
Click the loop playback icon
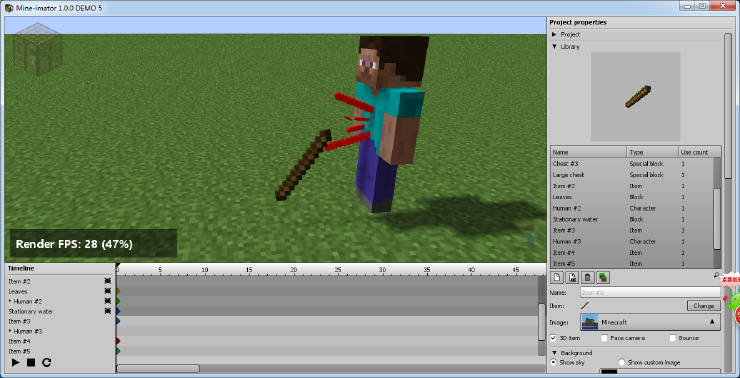pyautogui.click(x=46, y=362)
